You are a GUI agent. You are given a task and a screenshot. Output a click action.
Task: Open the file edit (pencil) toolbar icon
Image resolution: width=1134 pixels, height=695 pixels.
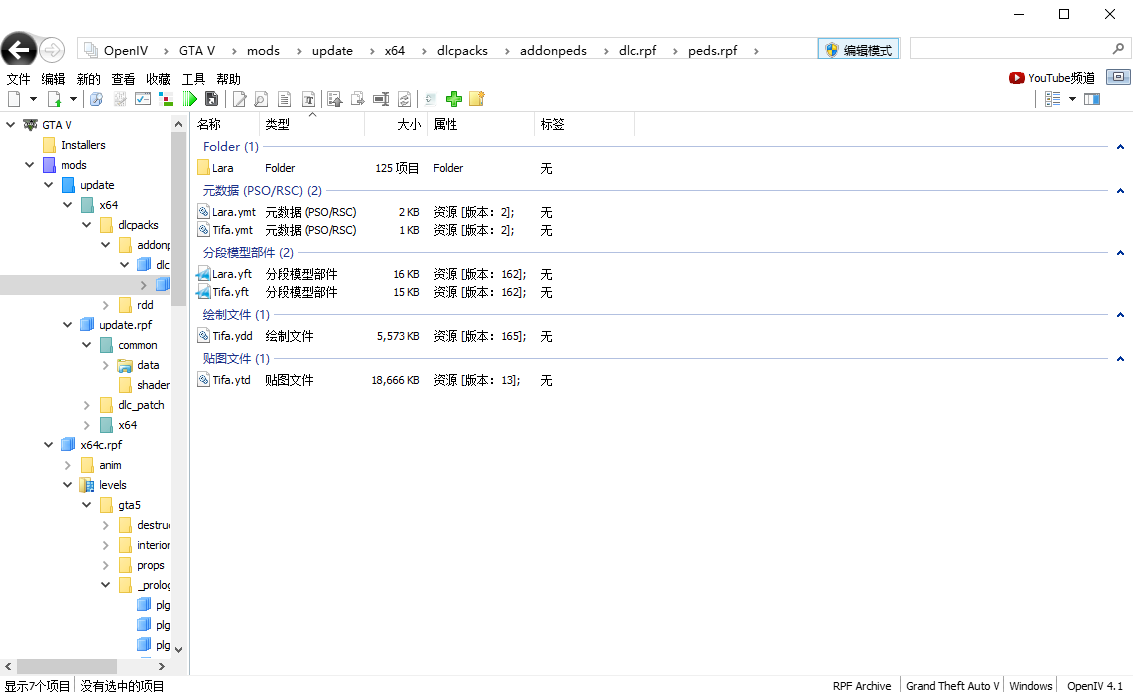click(239, 98)
